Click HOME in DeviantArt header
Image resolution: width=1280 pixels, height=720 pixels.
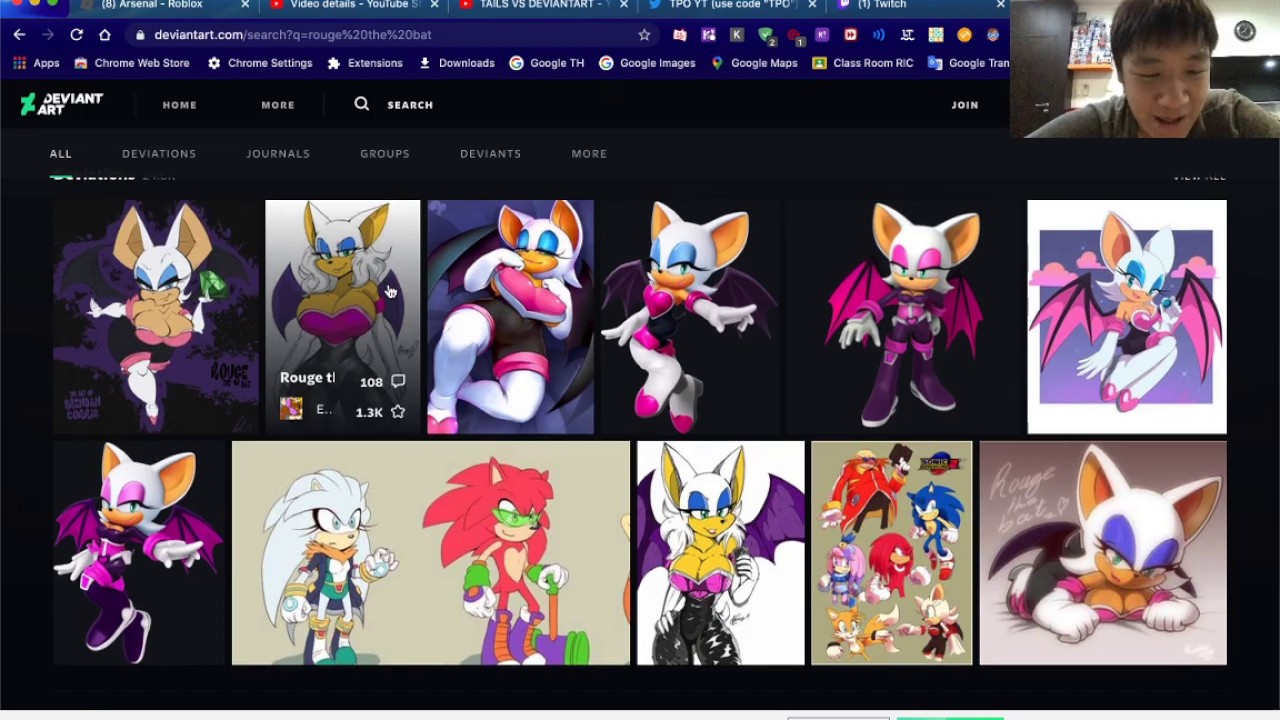[180, 105]
